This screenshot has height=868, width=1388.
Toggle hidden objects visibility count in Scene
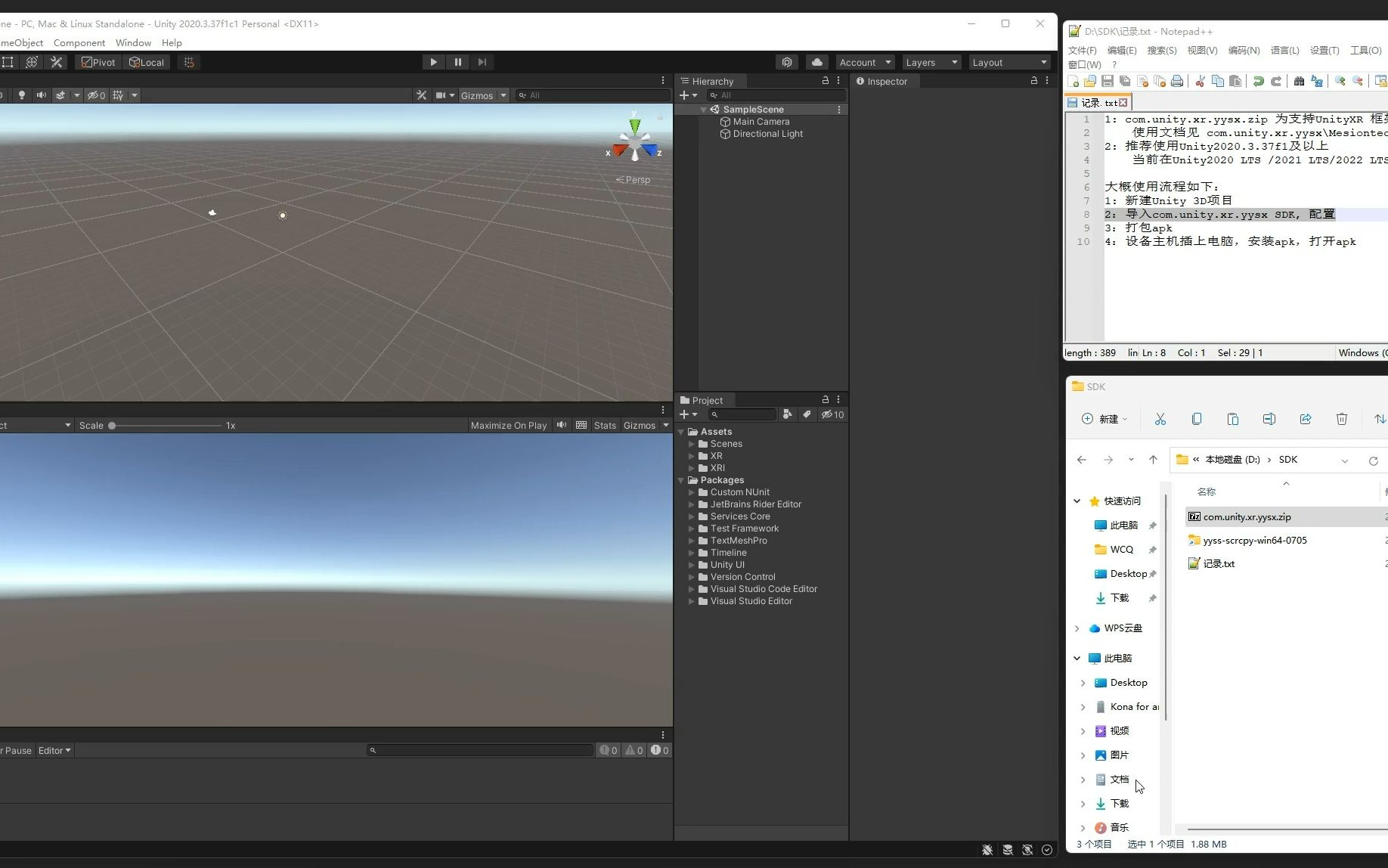point(96,95)
